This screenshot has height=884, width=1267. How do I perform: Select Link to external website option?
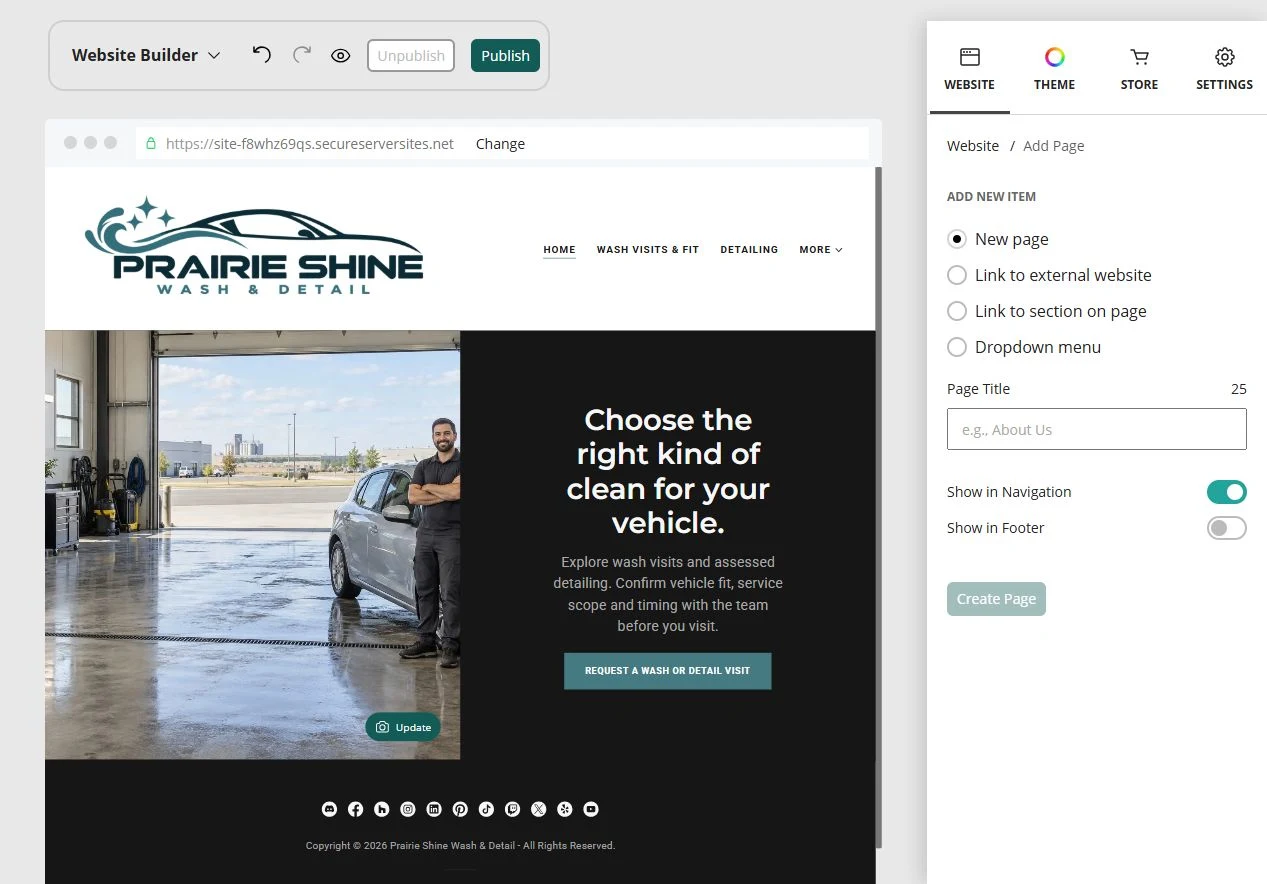[x=957, y=275]
